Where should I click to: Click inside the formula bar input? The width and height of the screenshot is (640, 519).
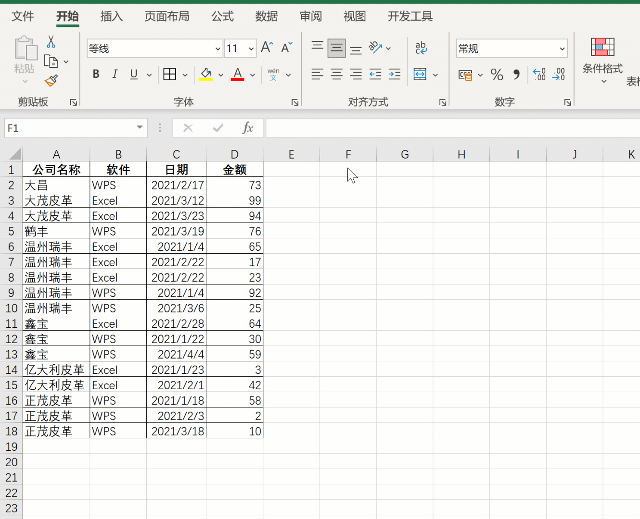pyautogui.click(x=452, y=128)
